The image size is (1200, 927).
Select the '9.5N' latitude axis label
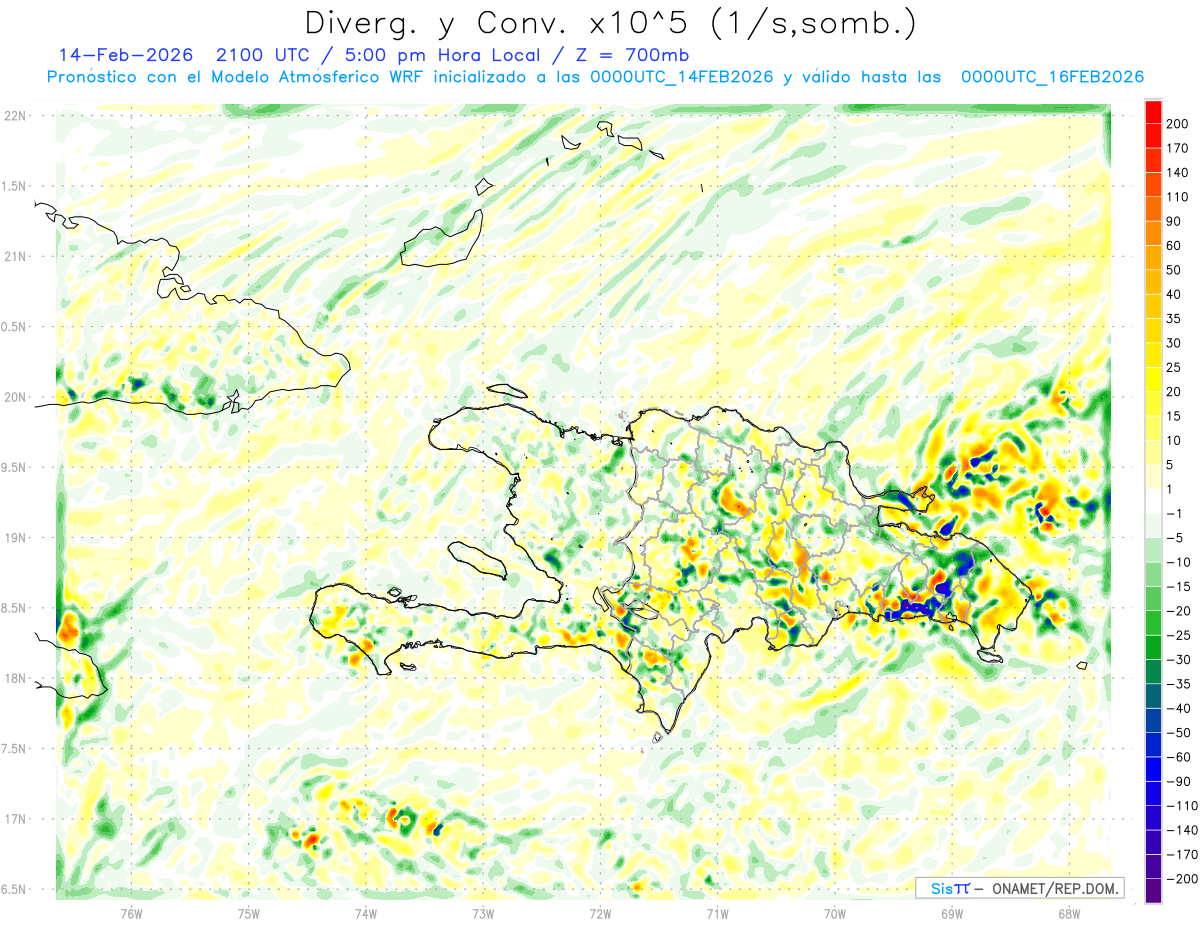click(x=15, y=468)
